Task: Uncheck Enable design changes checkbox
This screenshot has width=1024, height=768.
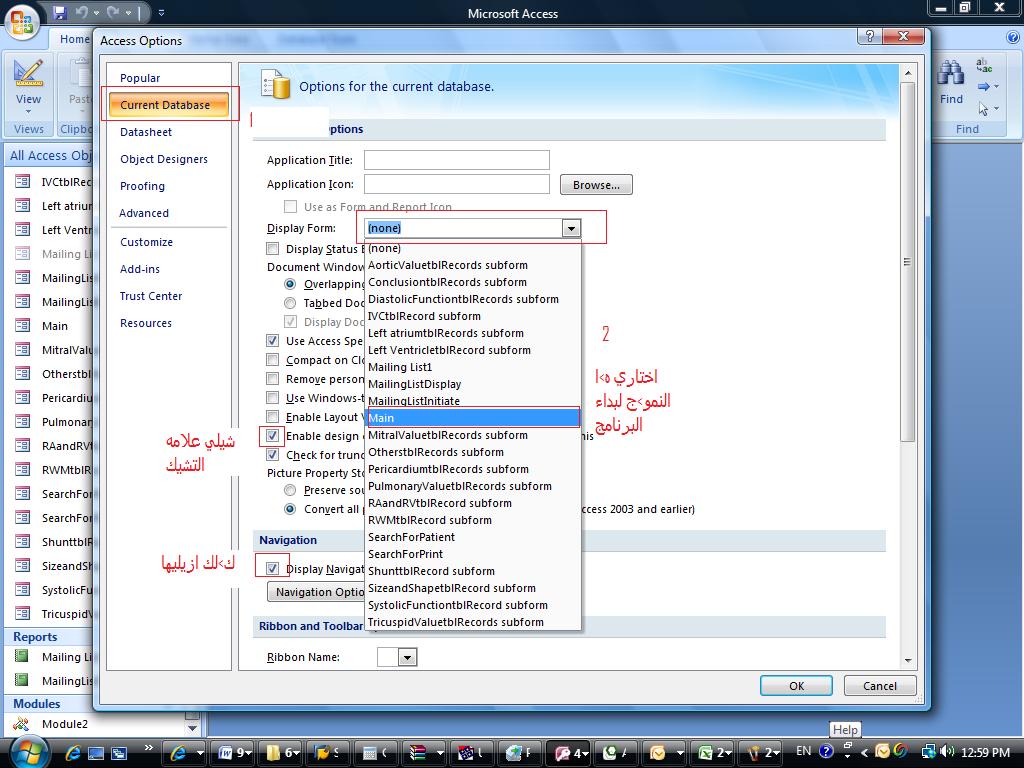Action: click(x=272, y=436)
